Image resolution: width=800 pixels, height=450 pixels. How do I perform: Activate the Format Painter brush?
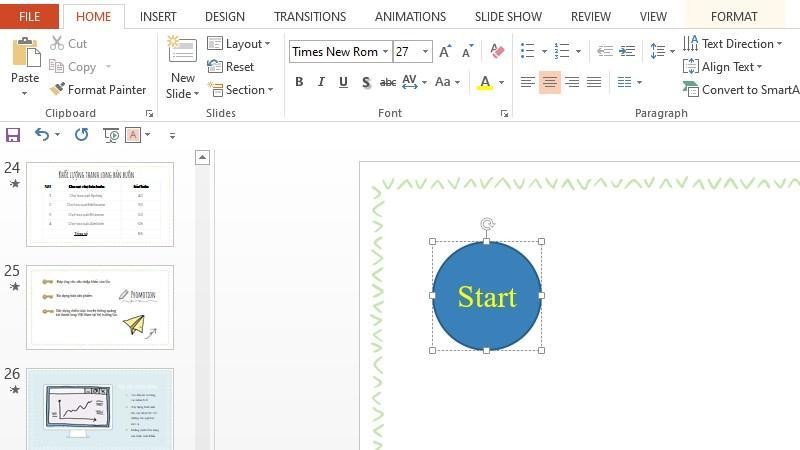click(57, 89)
